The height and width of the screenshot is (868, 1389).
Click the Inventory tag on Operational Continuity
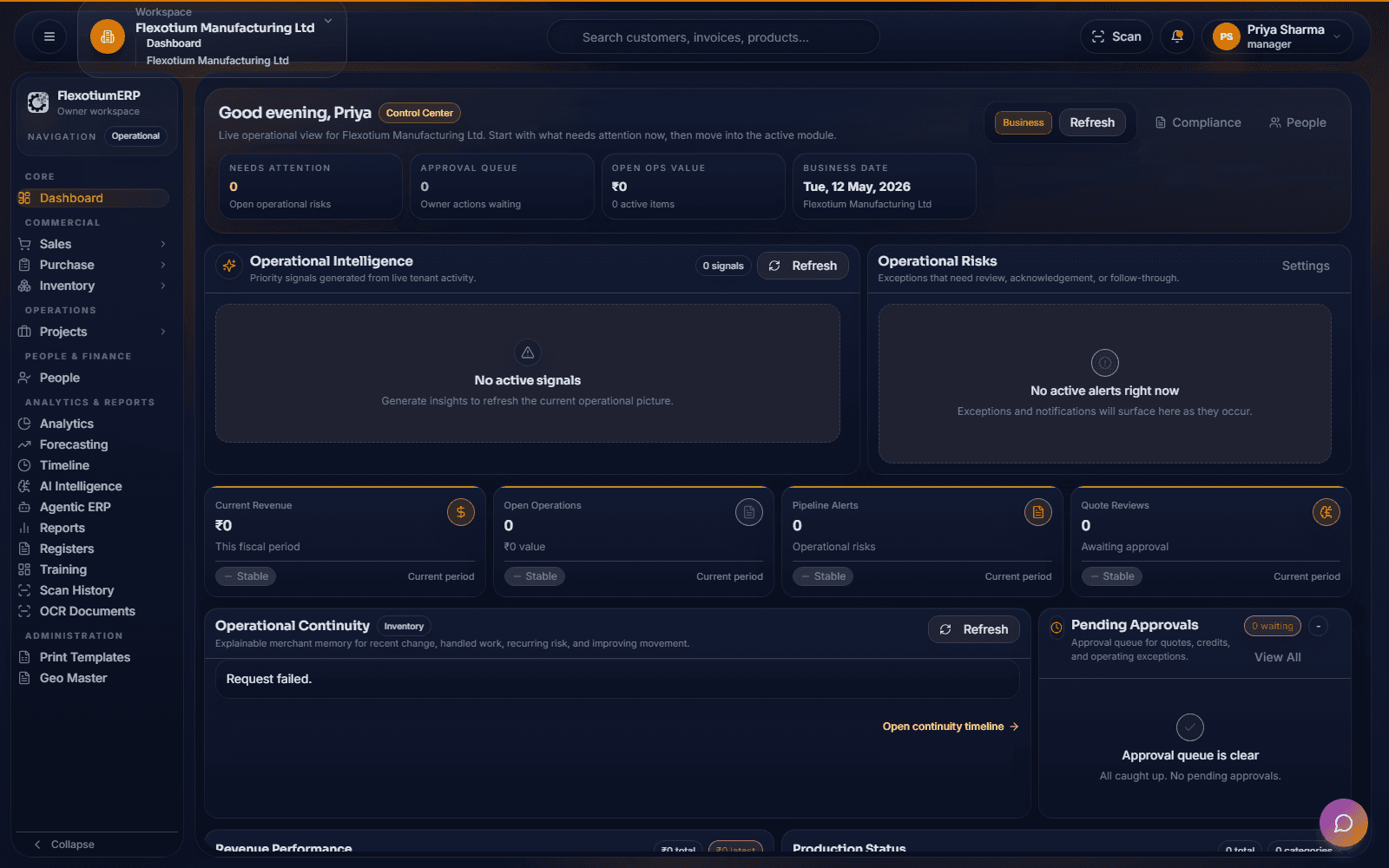click(404, 626)
